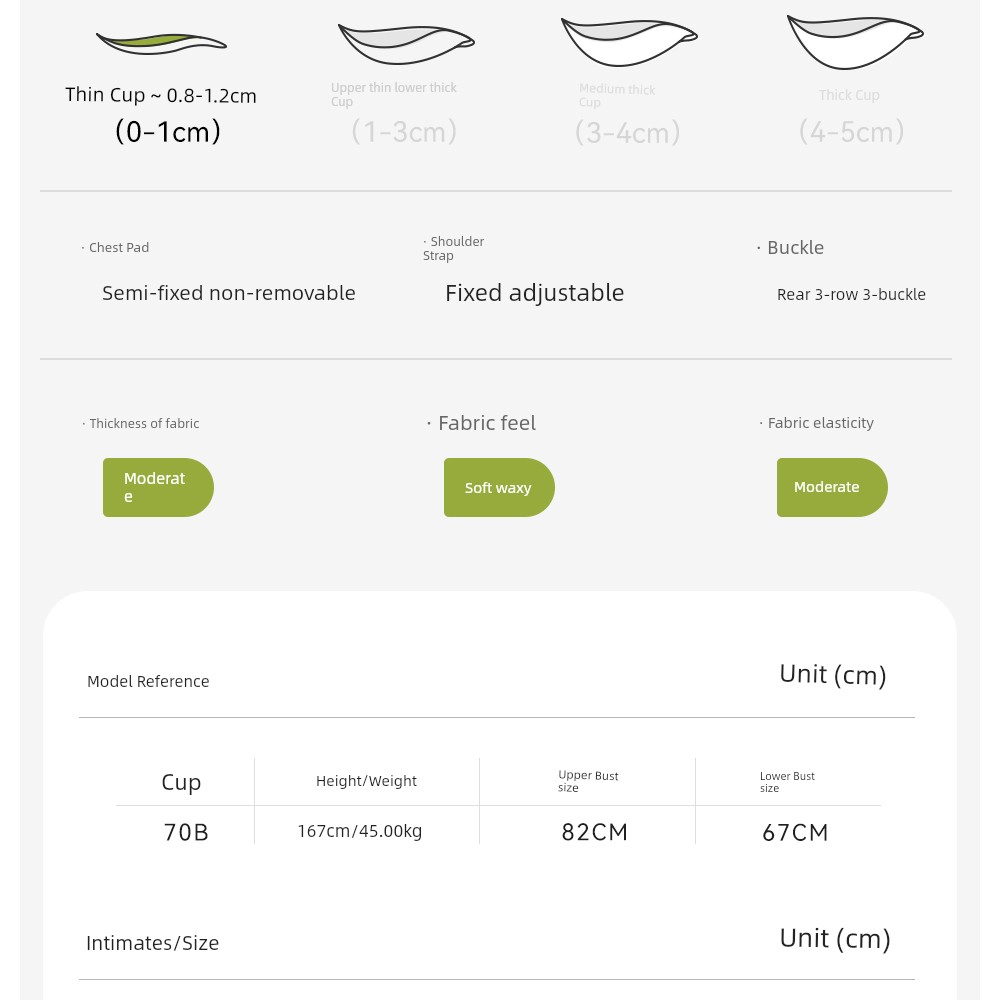1000x1000 pixels.
Task: Click the Upper thin lower thick cup illustration
Action: point(406,44)
